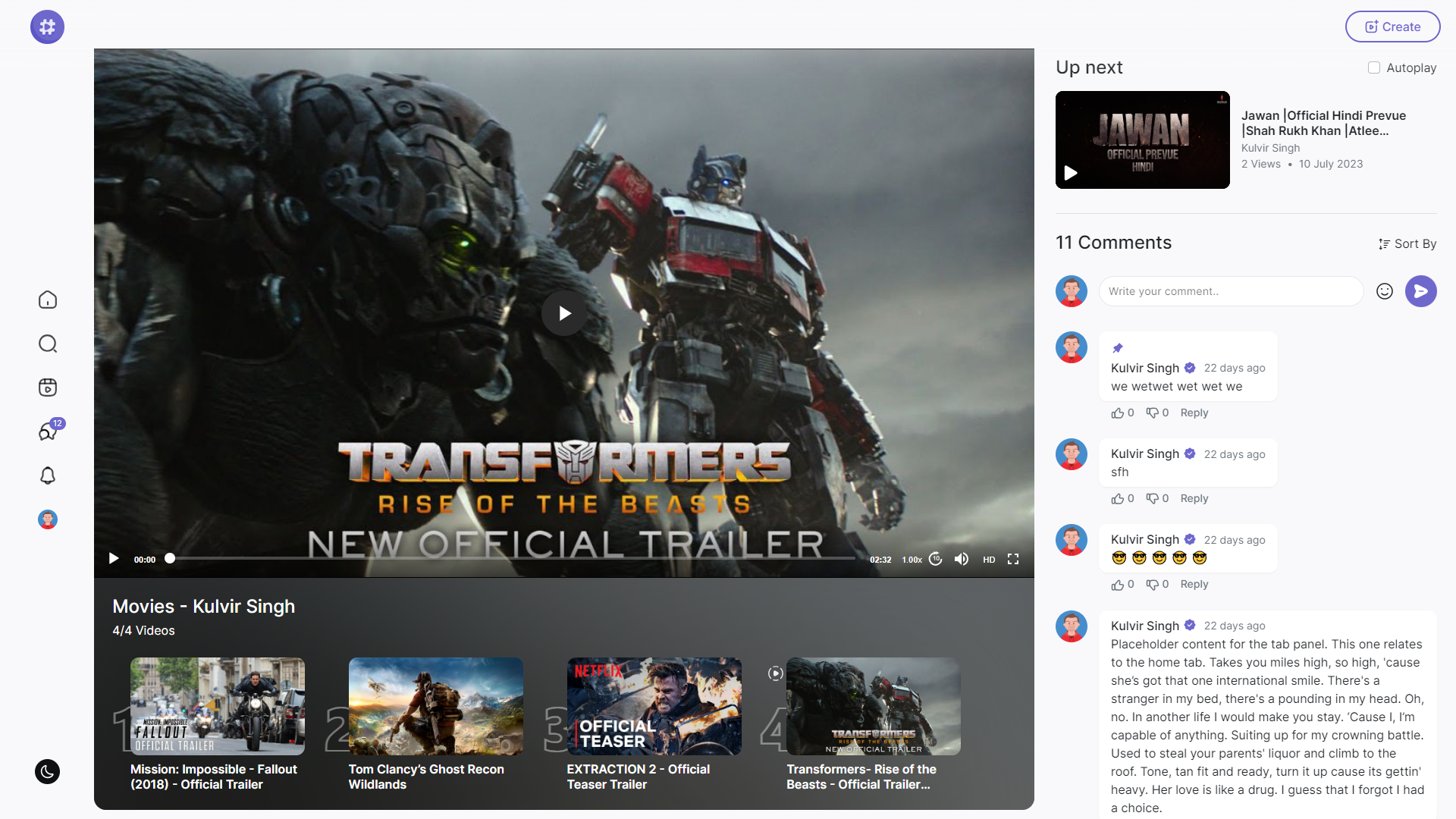
Task: Toggle dark mode with the moon icon
Action: click(47, 772)
